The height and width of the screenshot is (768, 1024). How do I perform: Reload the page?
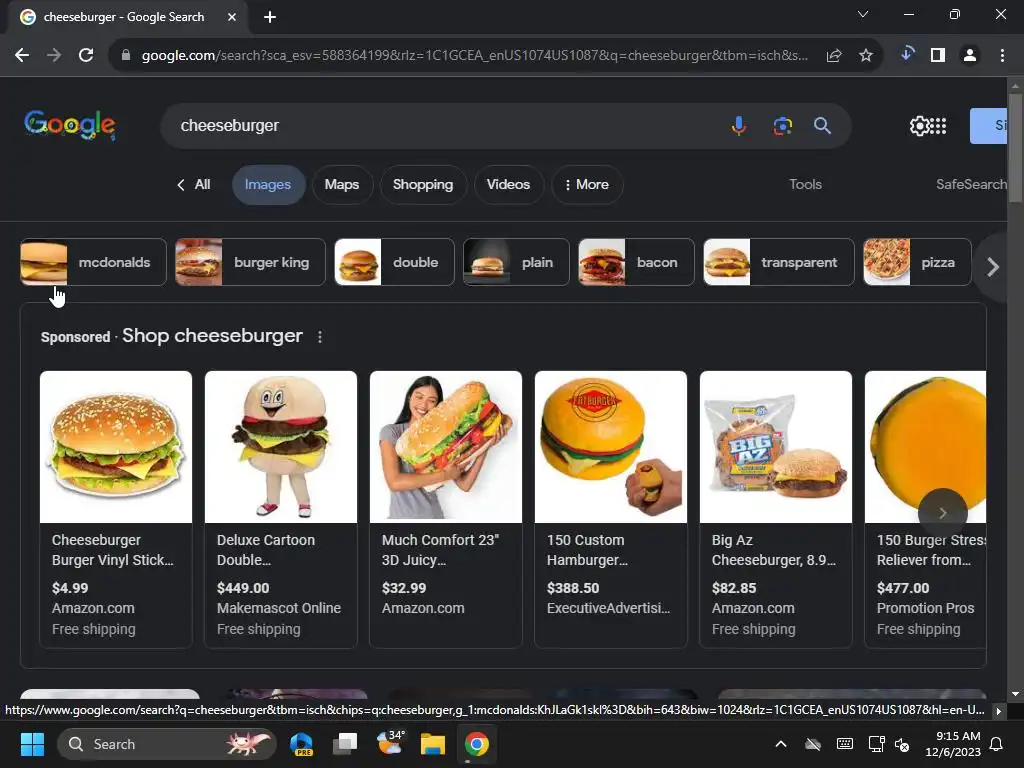pos(86,56)
